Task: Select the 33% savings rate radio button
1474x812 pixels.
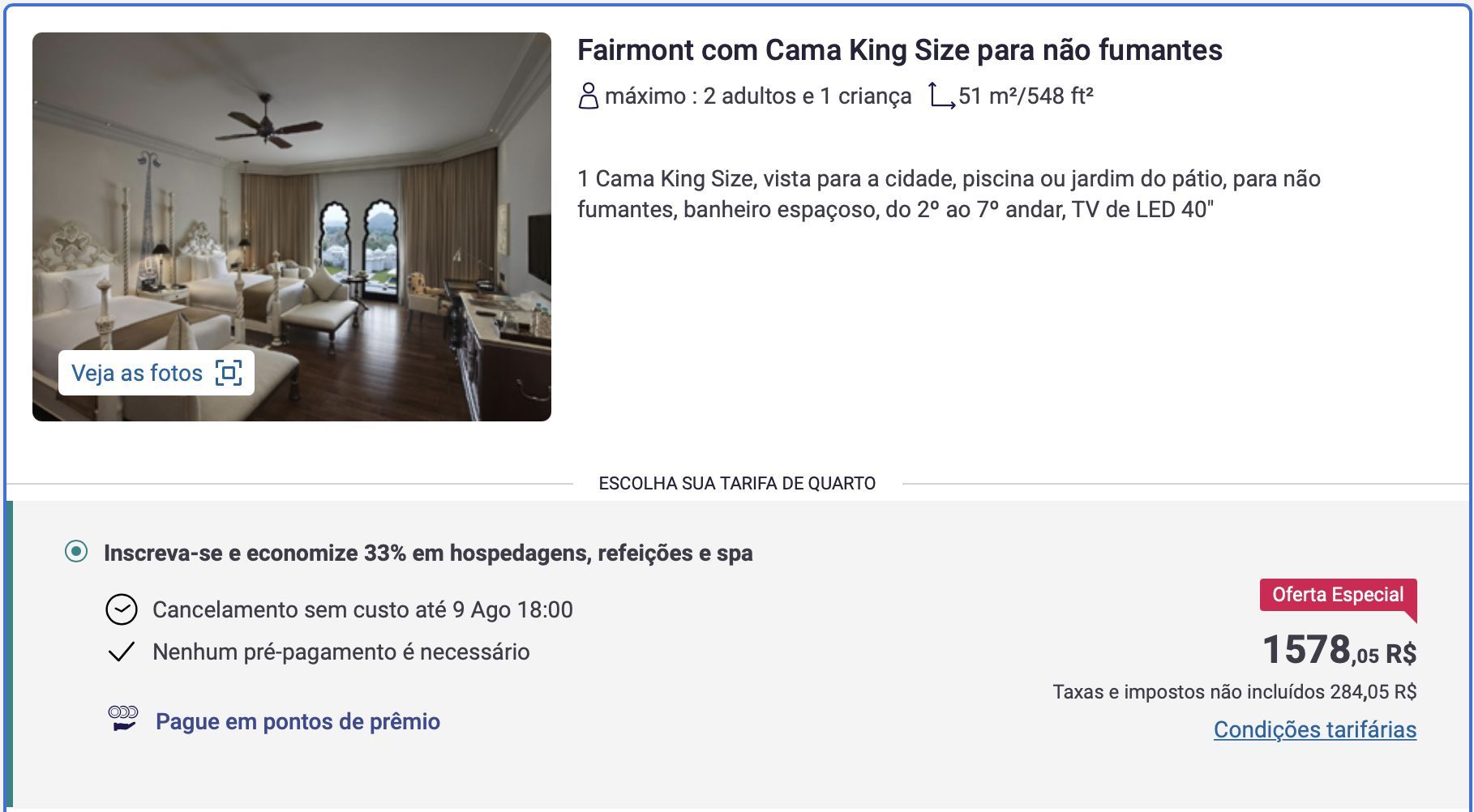Action: pos(76,552)
